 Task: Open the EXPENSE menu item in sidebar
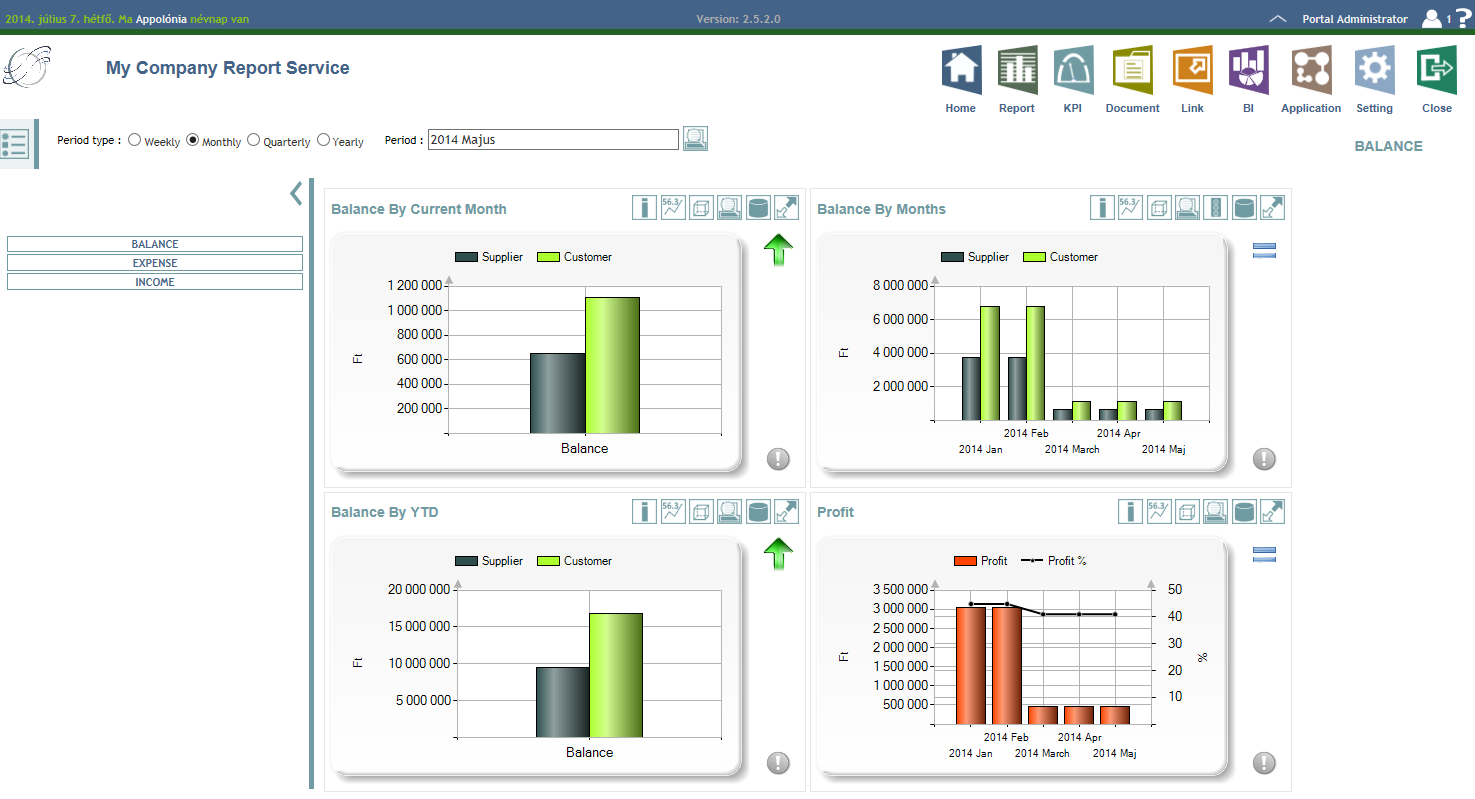[155, 263]
